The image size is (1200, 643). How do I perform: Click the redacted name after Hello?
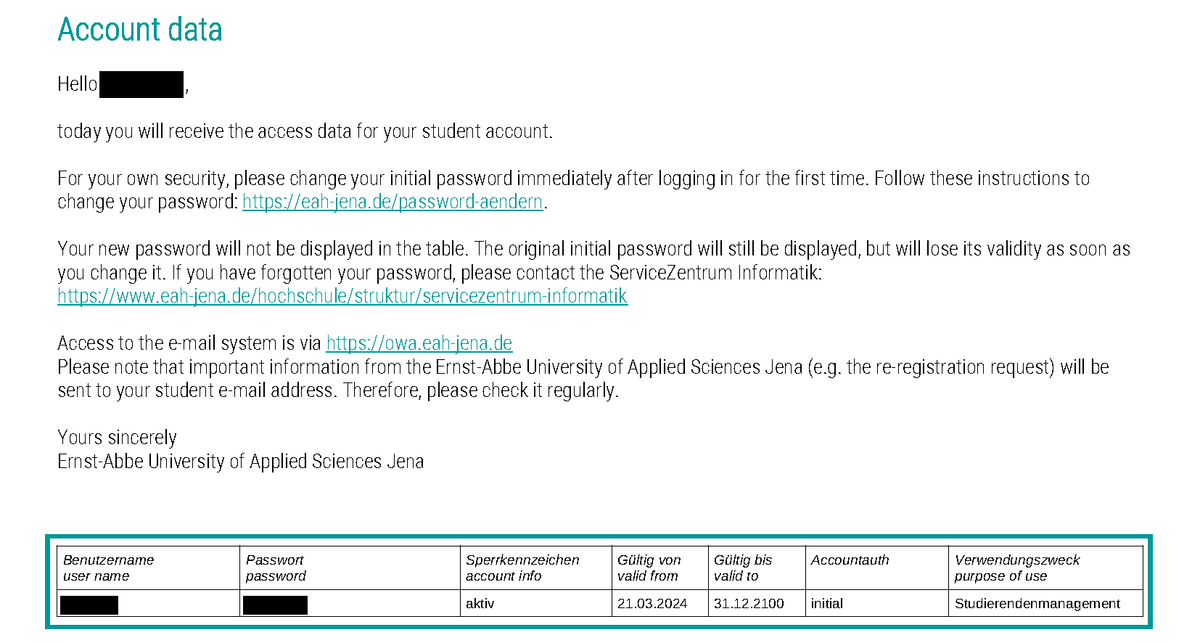point(143,84)
